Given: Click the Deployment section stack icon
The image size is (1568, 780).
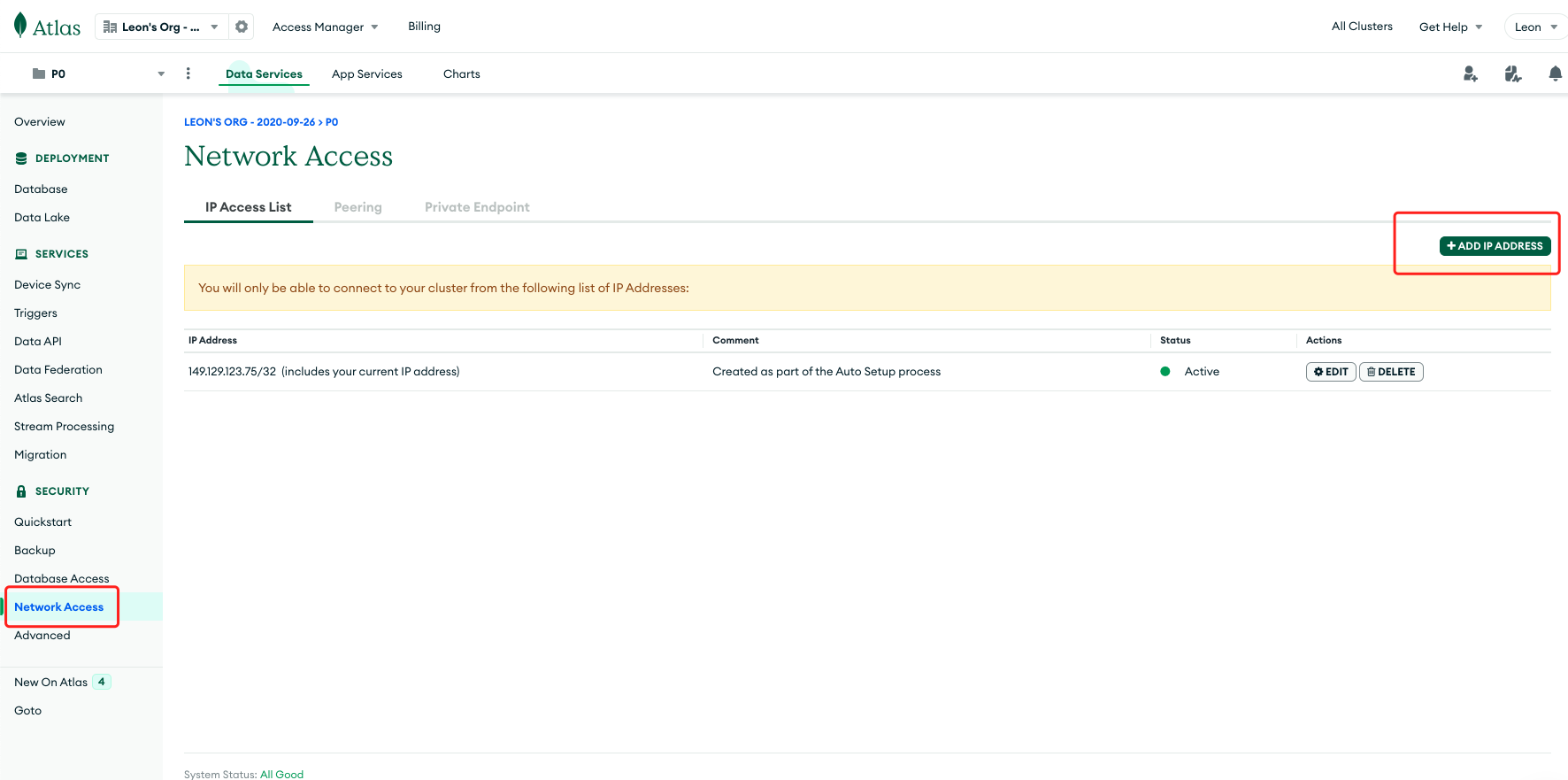Looking at the screenshot, I should pyautogui.click(x=21, y=158).
